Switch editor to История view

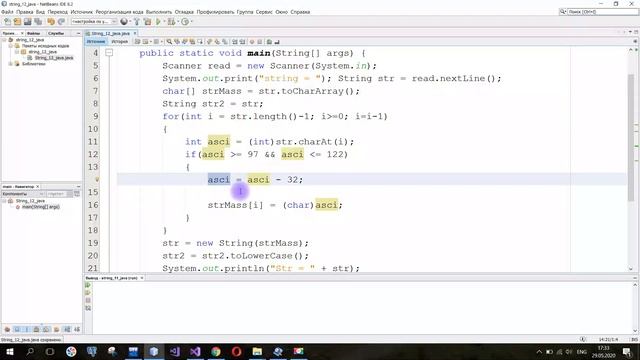pyautogui.click(x=120, y=42)
